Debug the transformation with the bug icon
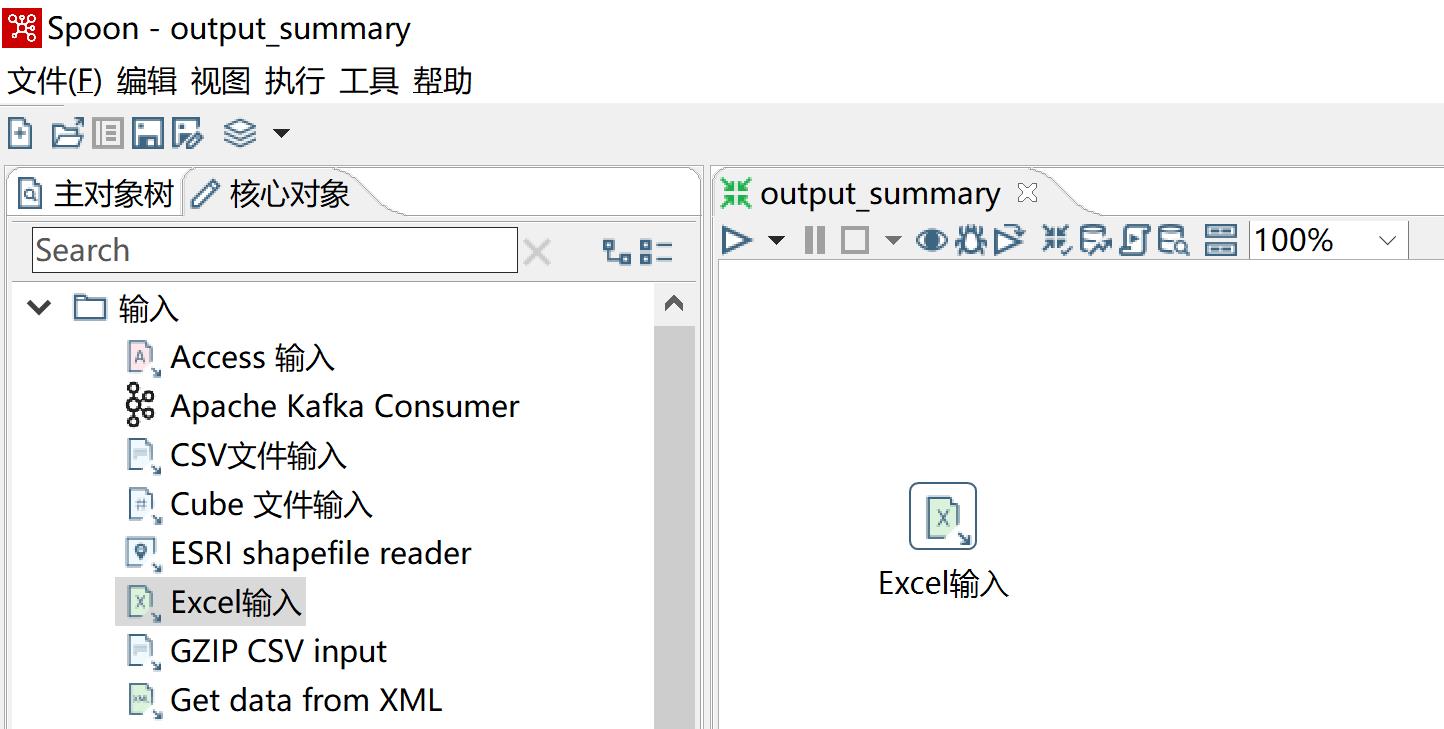The width and height of the screenshot is (1444, 729). (971, 240)
